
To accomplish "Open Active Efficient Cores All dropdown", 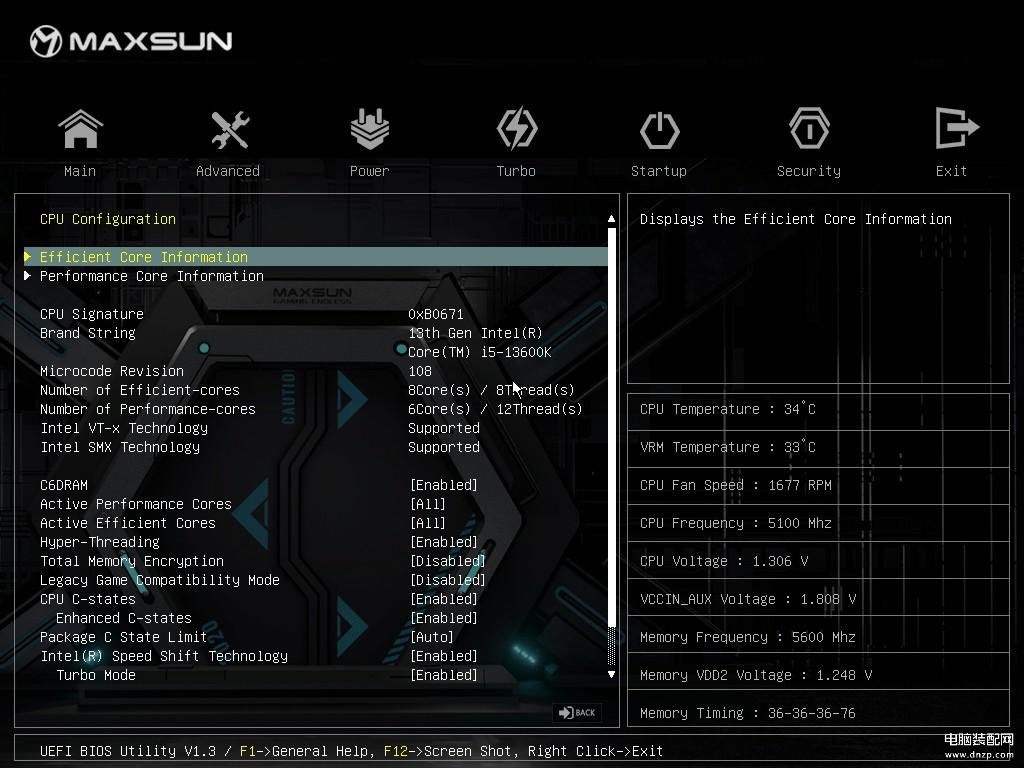I will tap(428, 523).
